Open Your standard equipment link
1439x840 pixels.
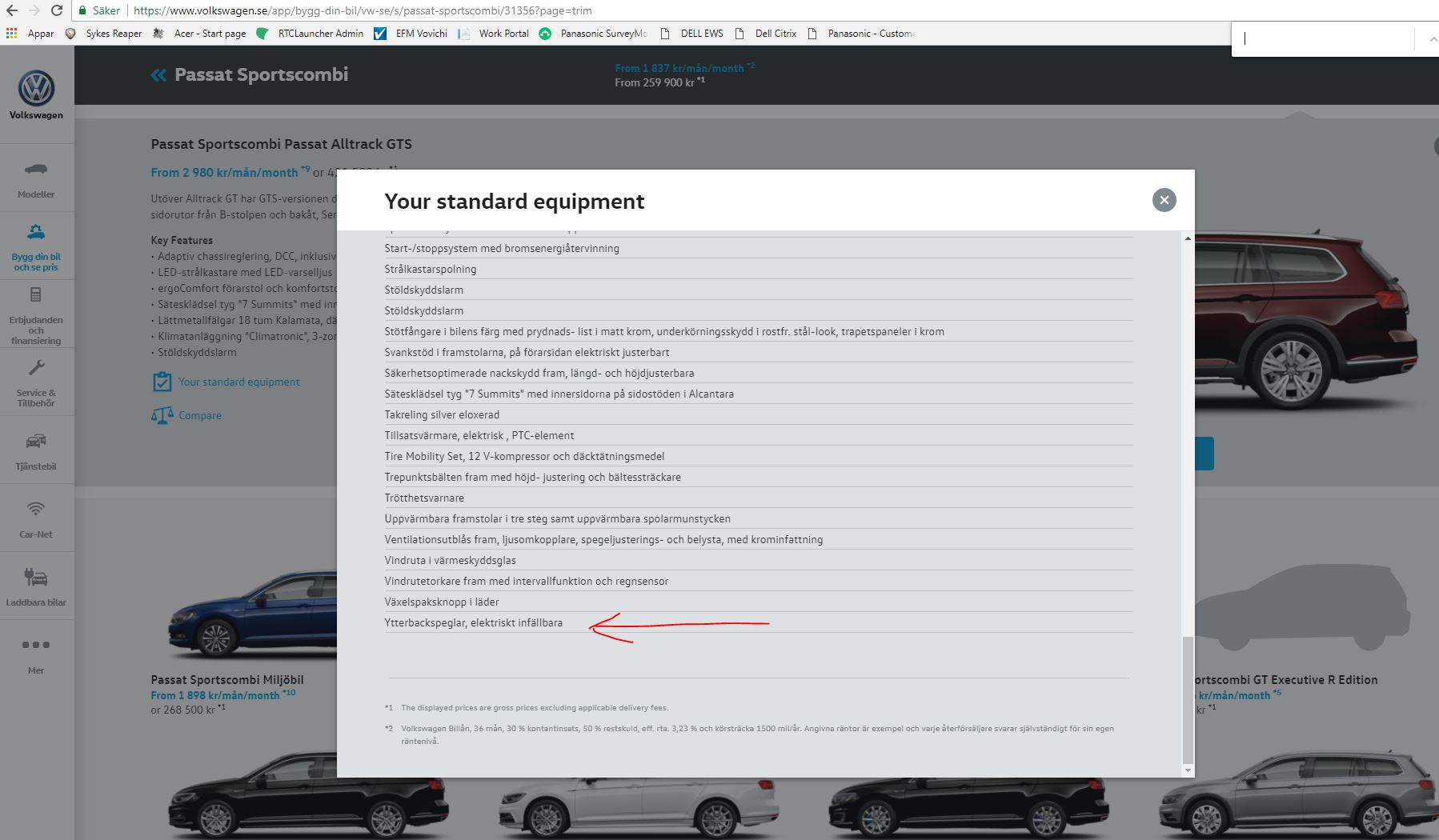[x=238, y=382]
